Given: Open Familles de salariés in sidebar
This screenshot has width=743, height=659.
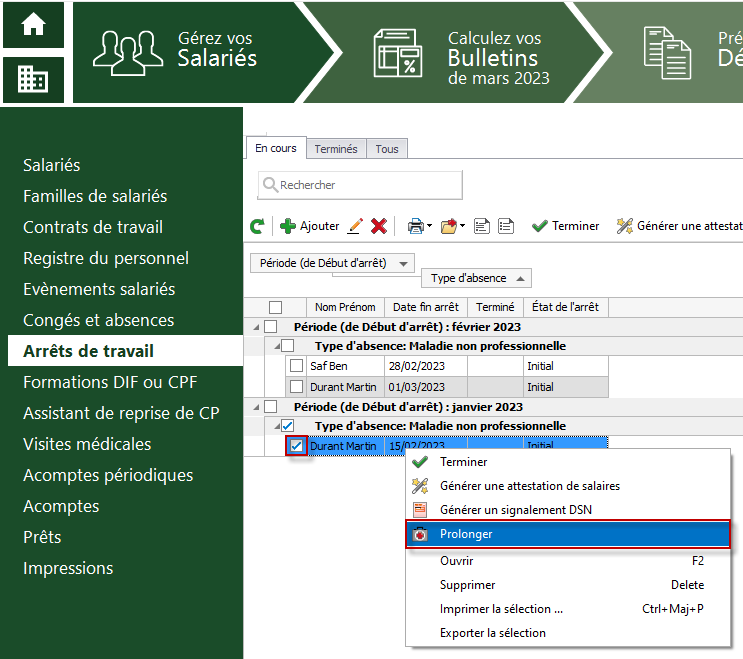Looking at the screenshot, I should [x=95, y=196].
